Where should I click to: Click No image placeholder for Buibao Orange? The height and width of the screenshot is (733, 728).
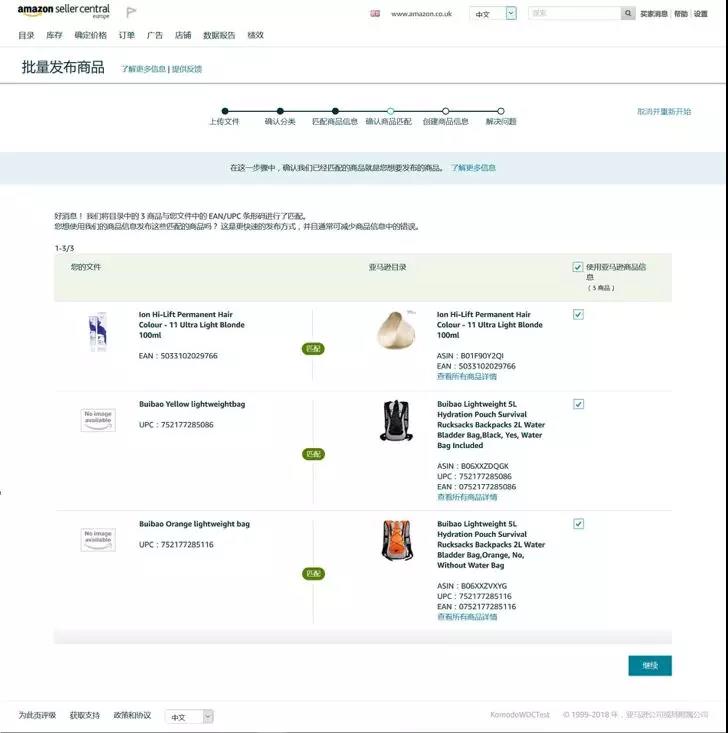98,540
